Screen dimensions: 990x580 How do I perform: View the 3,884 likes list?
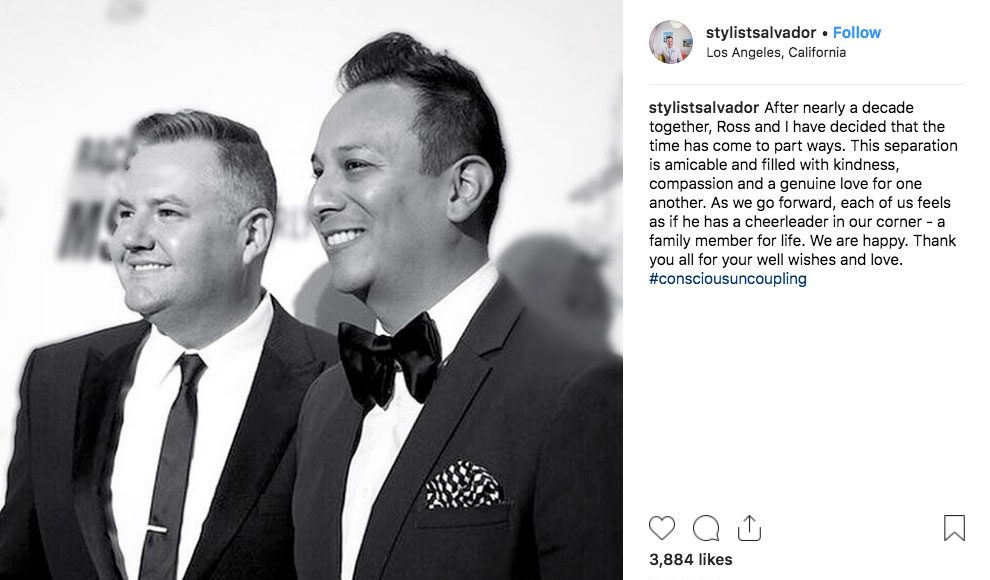pyautogui.click(x=691, y=559)
